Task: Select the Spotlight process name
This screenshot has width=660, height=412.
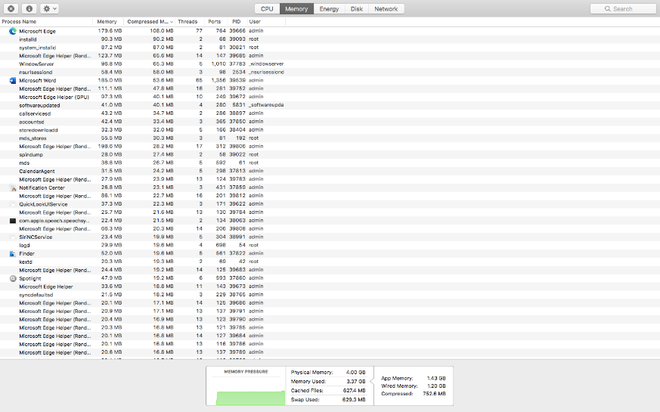Action: [30, 278]
